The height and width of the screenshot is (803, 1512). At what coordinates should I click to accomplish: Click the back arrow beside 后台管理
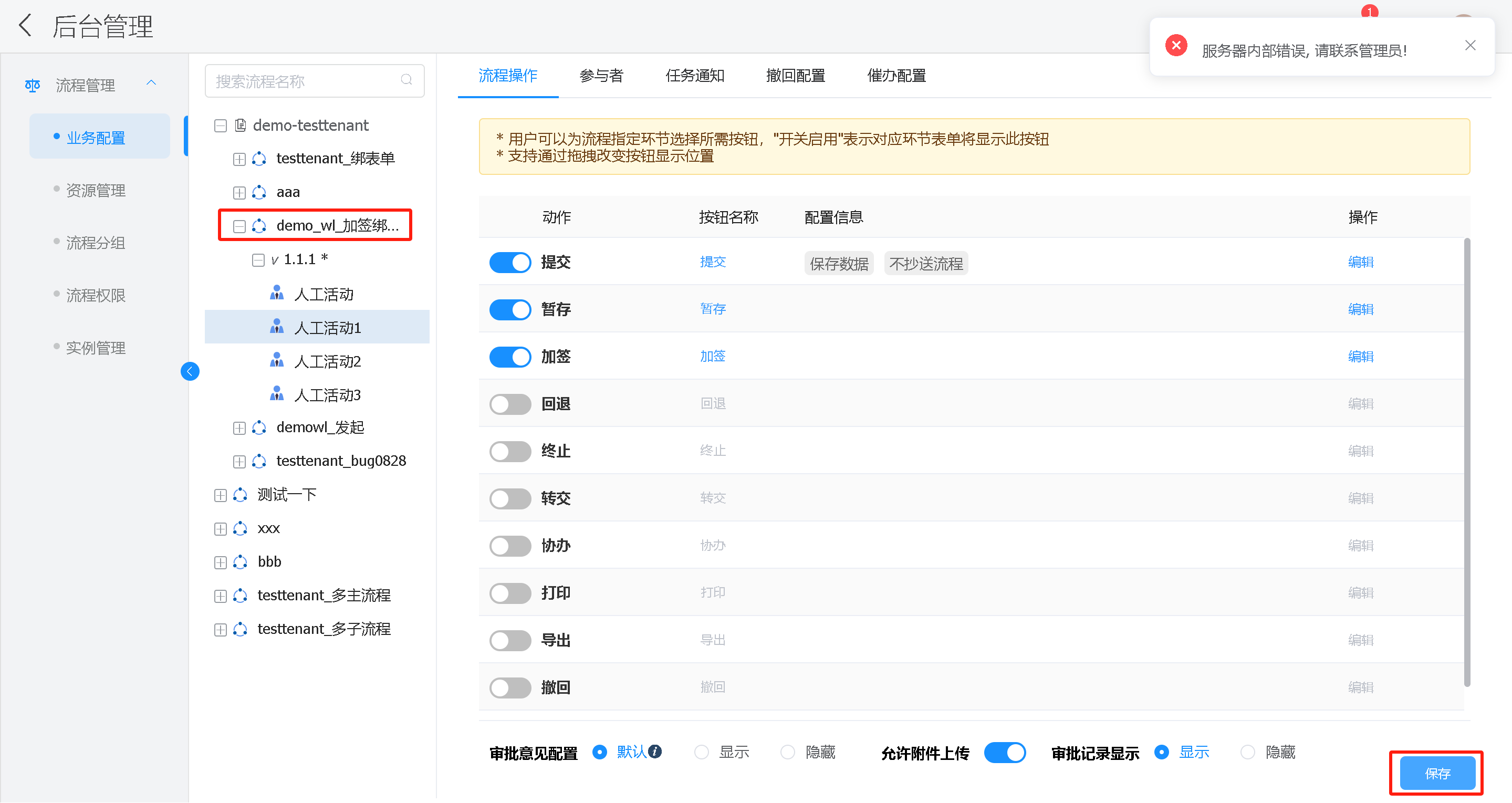(x=25, y=25)
